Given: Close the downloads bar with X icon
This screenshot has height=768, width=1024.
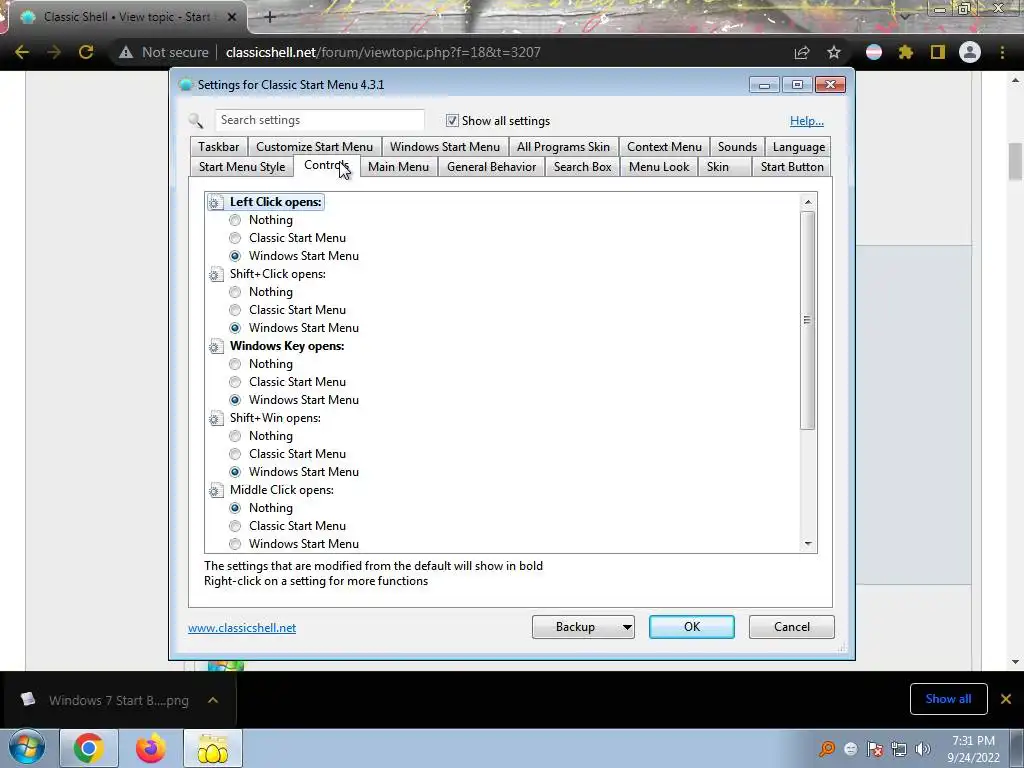Looking at the screenshot, I should [1006, 699].
